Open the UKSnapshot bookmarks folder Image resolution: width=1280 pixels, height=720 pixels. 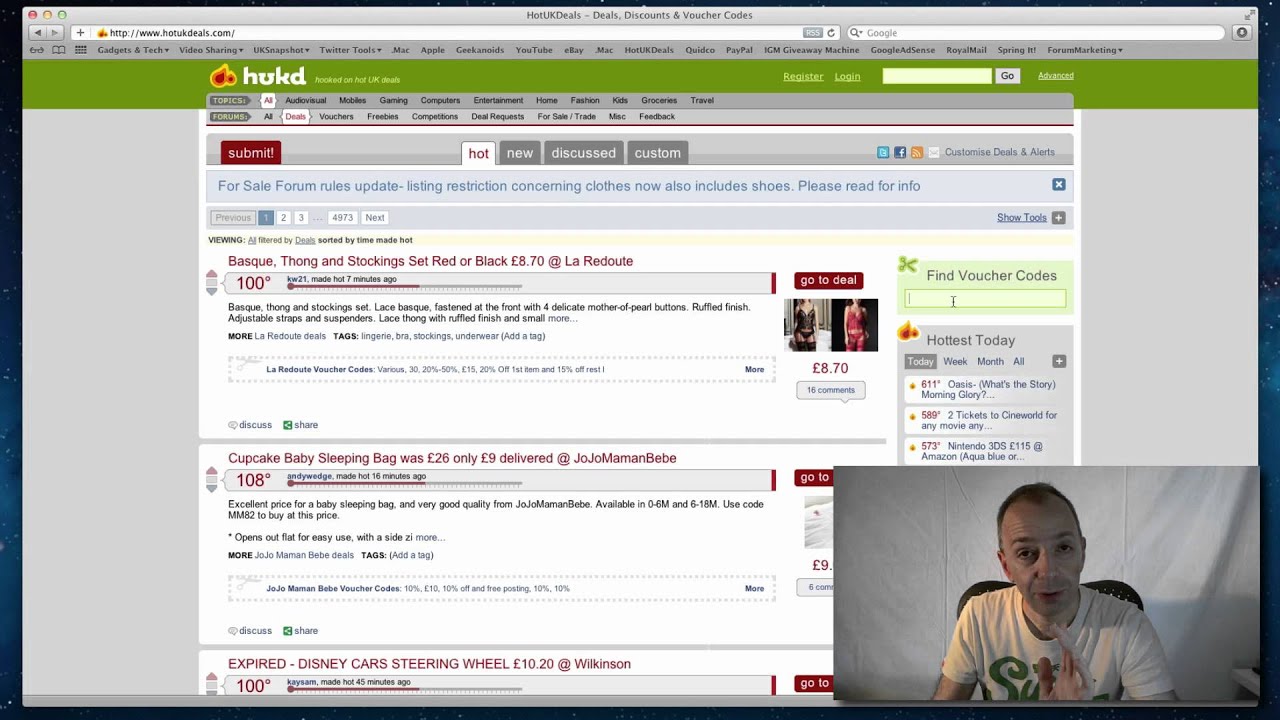281,50
